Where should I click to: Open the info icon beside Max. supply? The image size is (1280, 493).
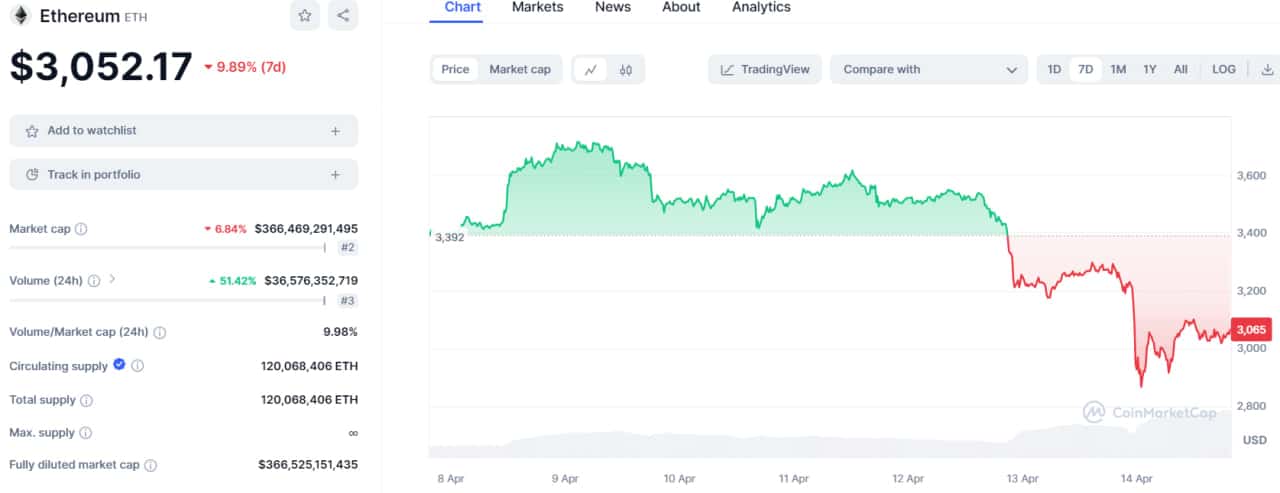click(85, 433)
